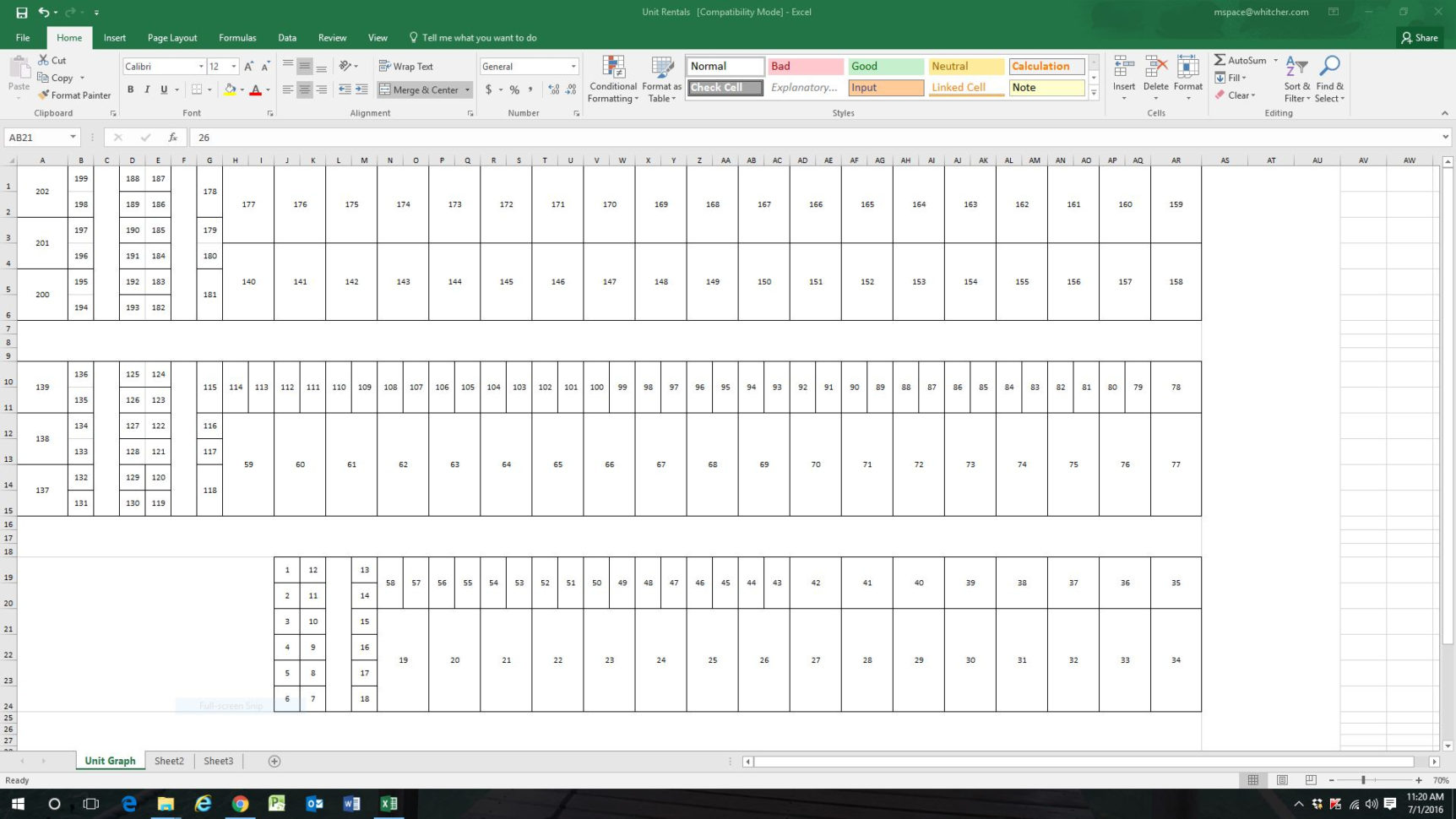This screenshot has width=1456, height=819.
Task: Toggle bold formatting
Action: (130, 89)
